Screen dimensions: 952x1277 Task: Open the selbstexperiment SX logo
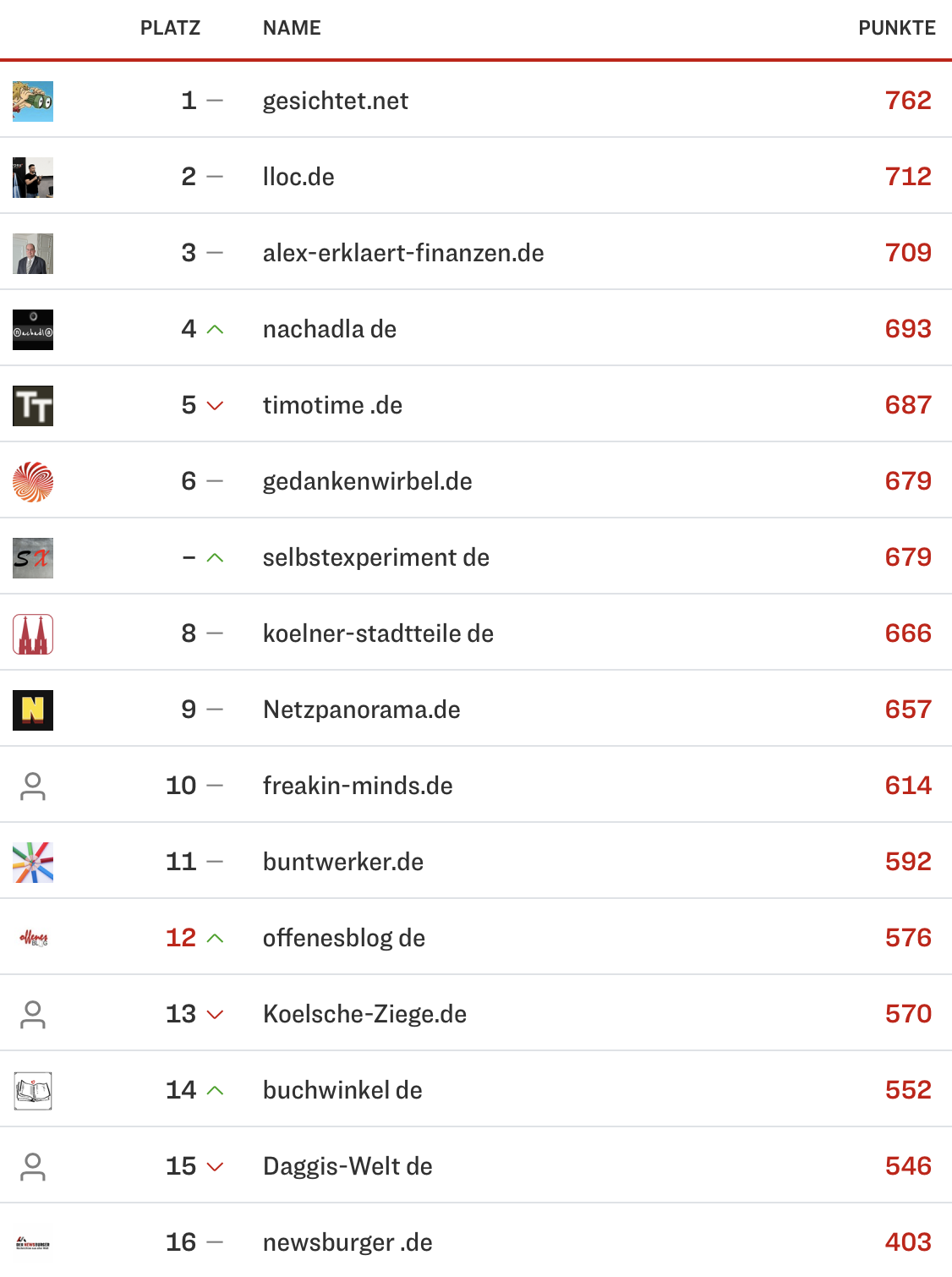click(x=33, y=558)
